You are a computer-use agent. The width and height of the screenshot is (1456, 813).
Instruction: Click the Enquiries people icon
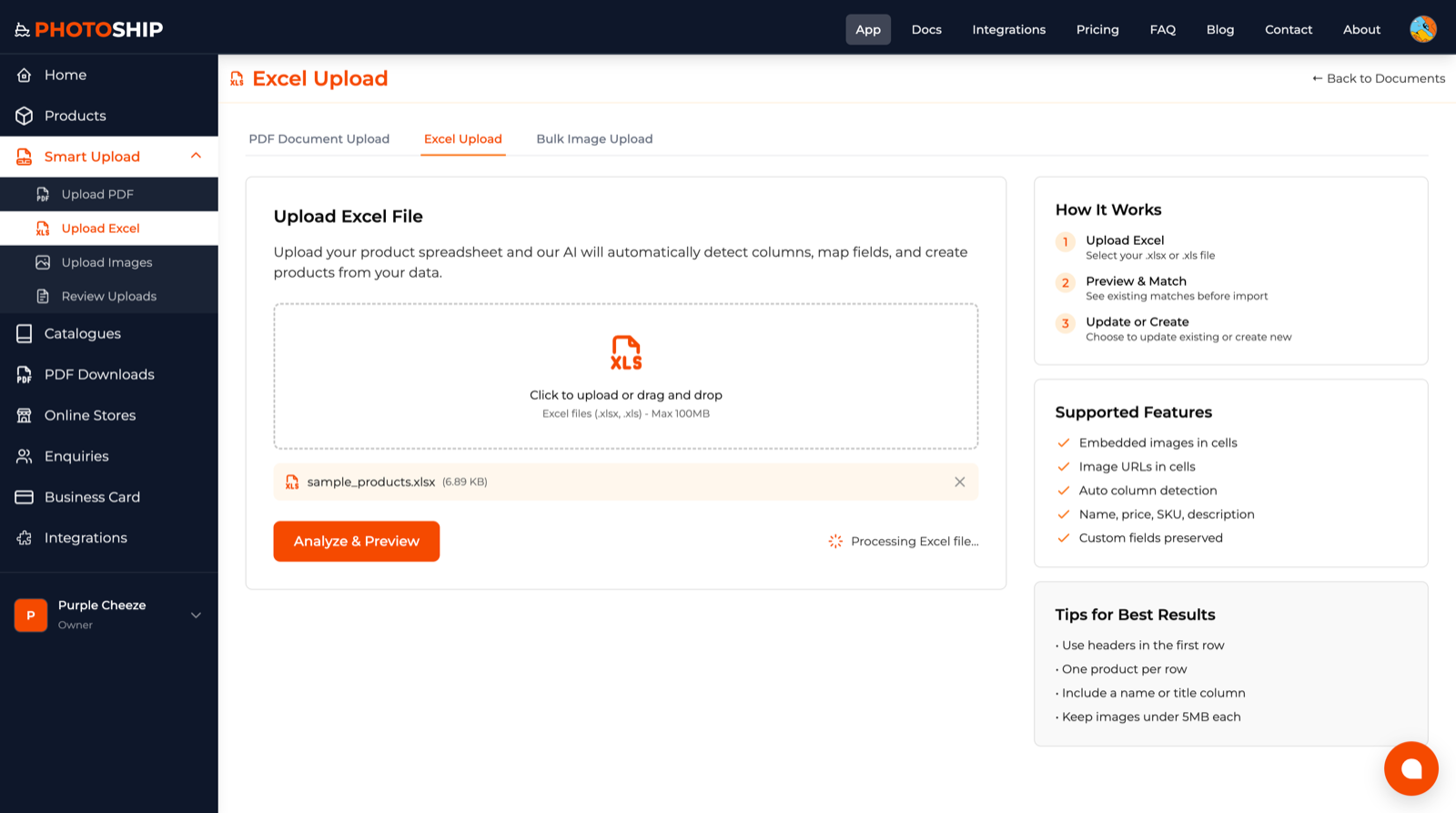click(25, 456)
